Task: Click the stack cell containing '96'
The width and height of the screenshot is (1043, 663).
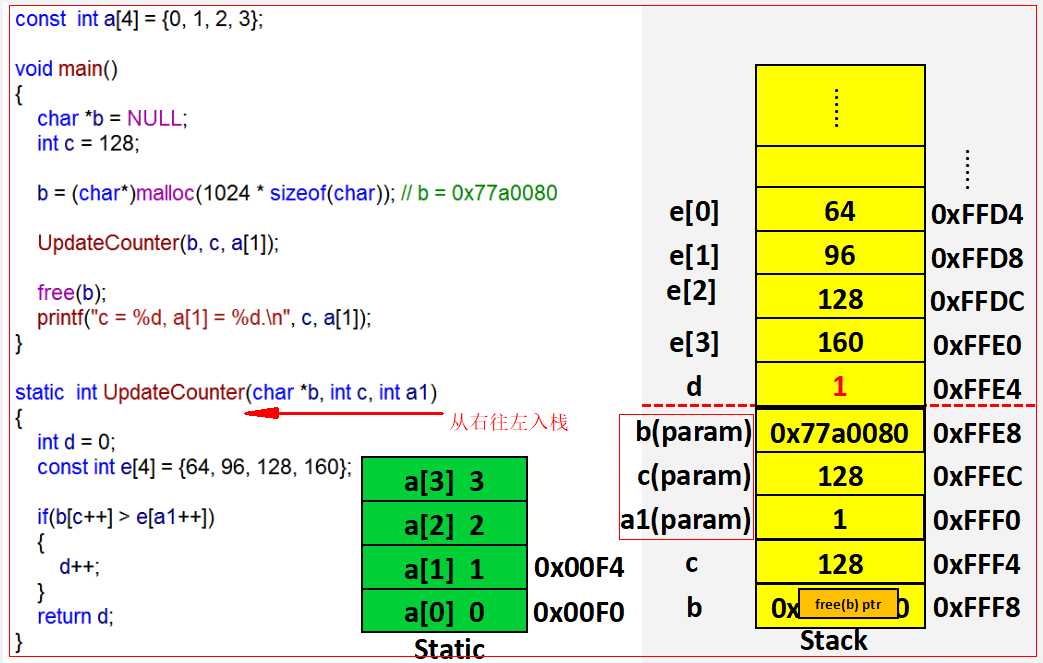Action: (841, 253)
